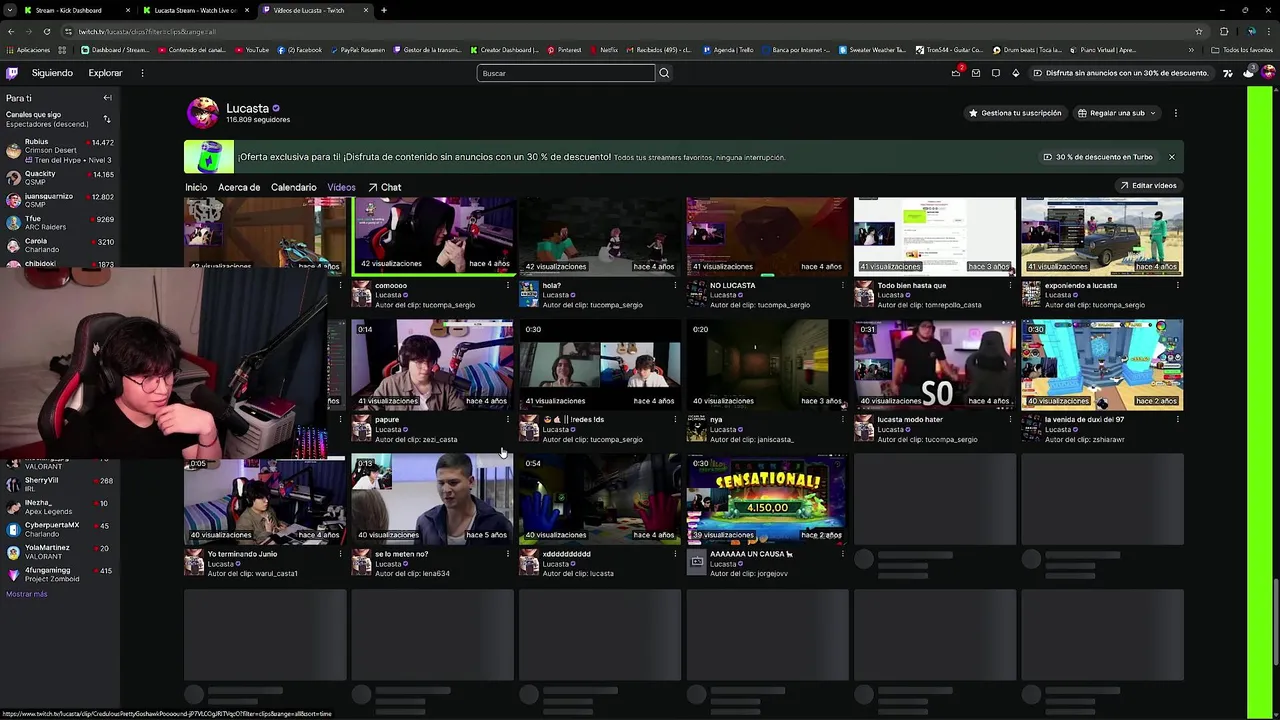Viewport: 1280px width, 720px height.
Task: Go to Explorar in Twitch nav
Action: 105,73
